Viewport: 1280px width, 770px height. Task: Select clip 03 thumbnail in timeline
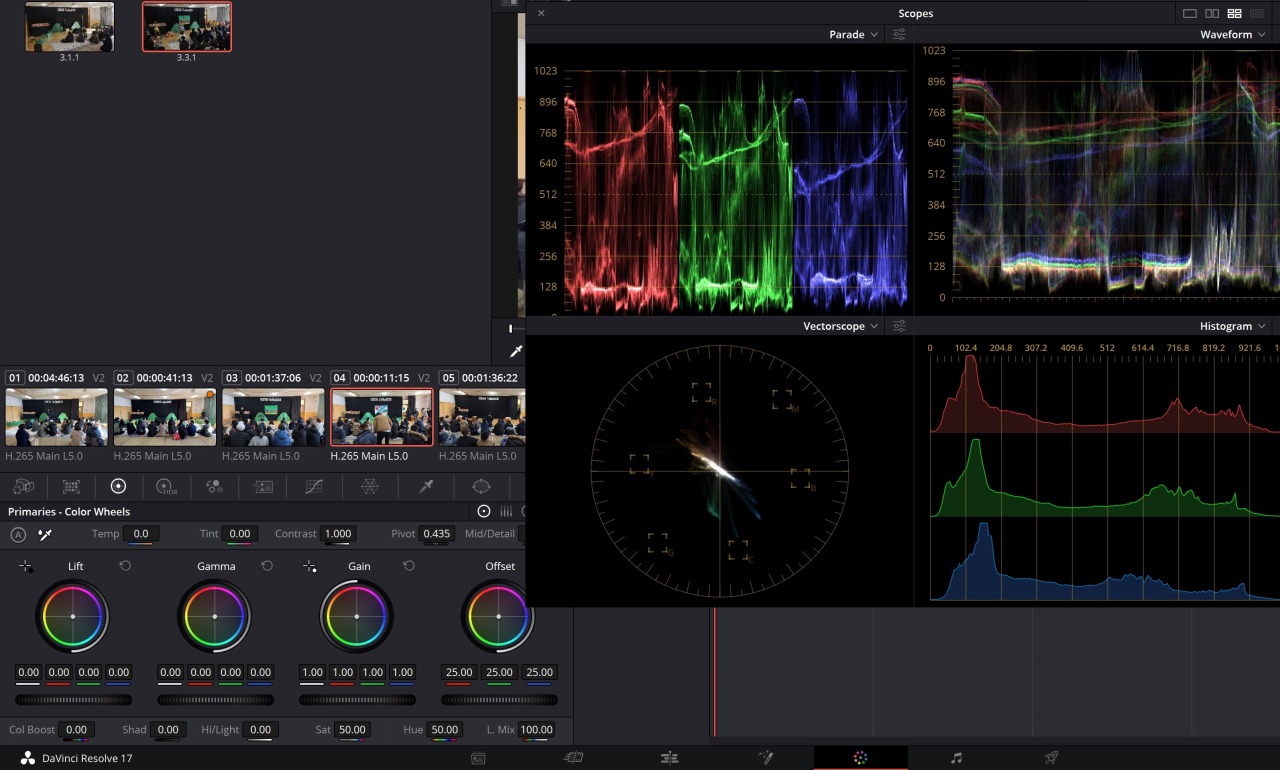(272, 417)
